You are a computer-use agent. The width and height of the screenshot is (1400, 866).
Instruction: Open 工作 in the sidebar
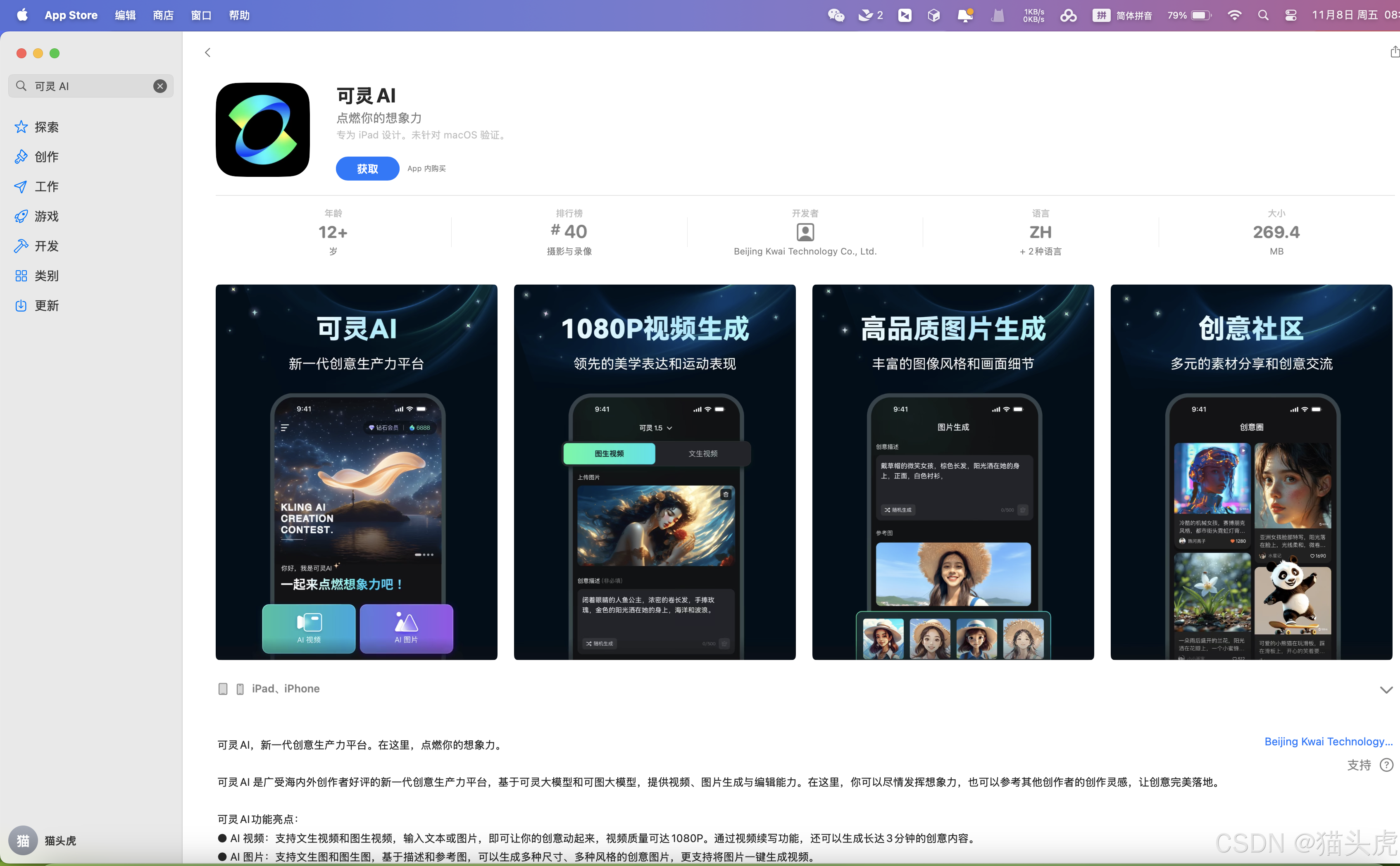[37, 186]
